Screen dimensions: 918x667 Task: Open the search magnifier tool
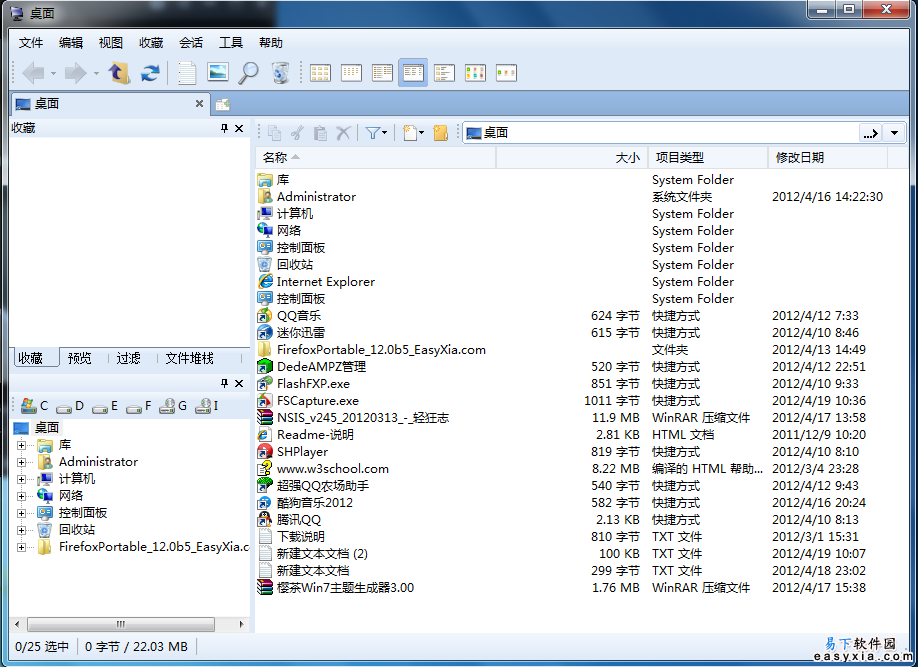click(x=248, y=73)
